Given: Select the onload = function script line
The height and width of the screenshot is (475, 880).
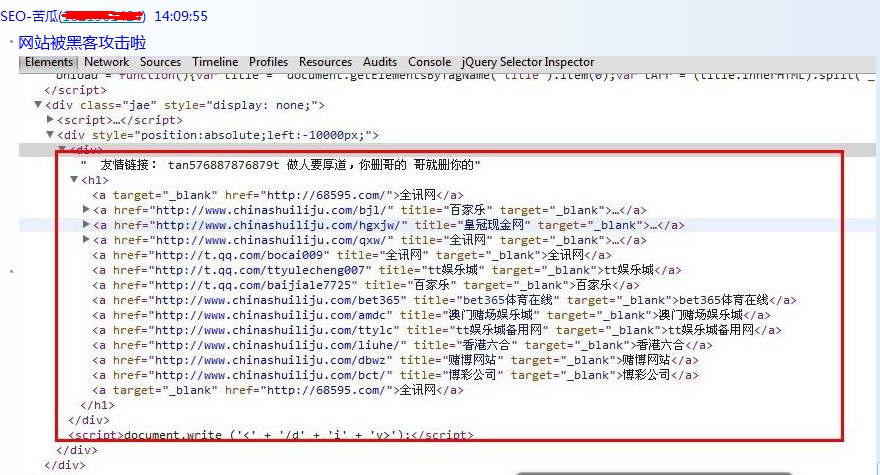Looking at the screenshot, I should (466, 76).
